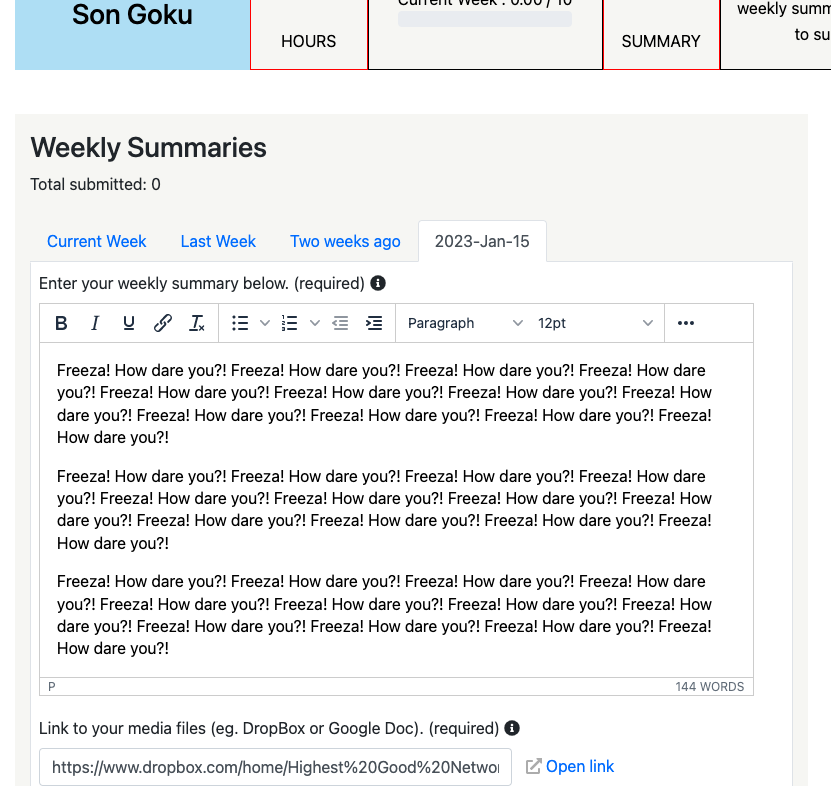Focus the Dropbox media link input field

pos(276,767)
